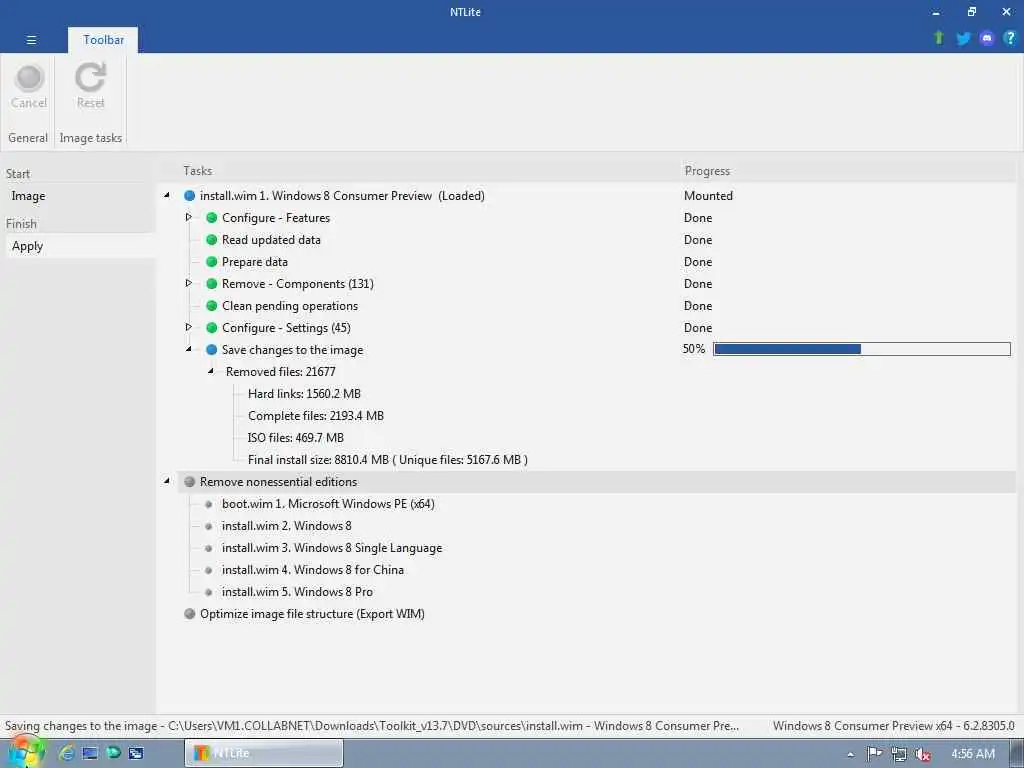The width and height of the screenshot is (1024, 768).
Task: Open Action Center flag in tray
Action: click(x=874, y=754)
